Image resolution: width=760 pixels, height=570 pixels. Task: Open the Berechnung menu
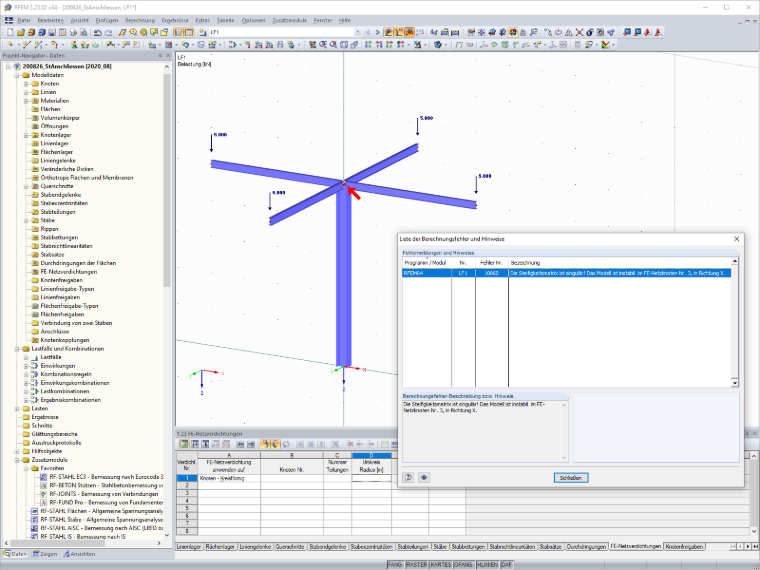coord(140,20)
